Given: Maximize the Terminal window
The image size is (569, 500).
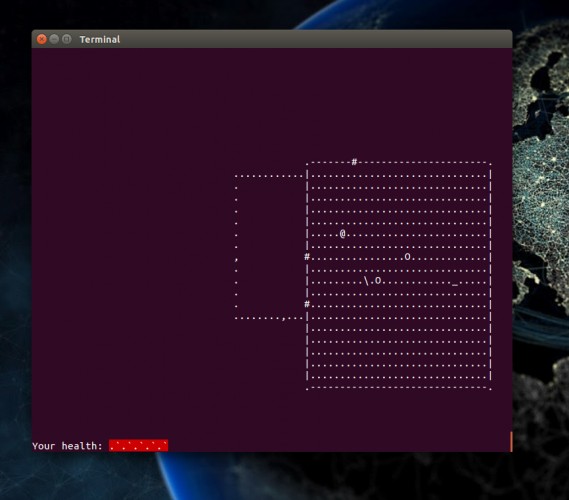Looking at the screenshot, I should click(x=66, y=39).
